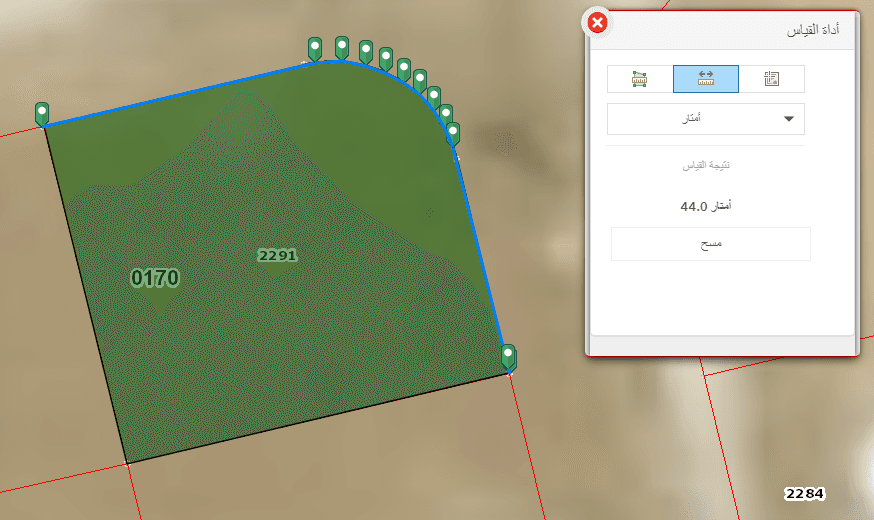The width and height of the screenshot is (874, 520).
Task: Click the leftmost green pin marker
Action: click(42, 114)
